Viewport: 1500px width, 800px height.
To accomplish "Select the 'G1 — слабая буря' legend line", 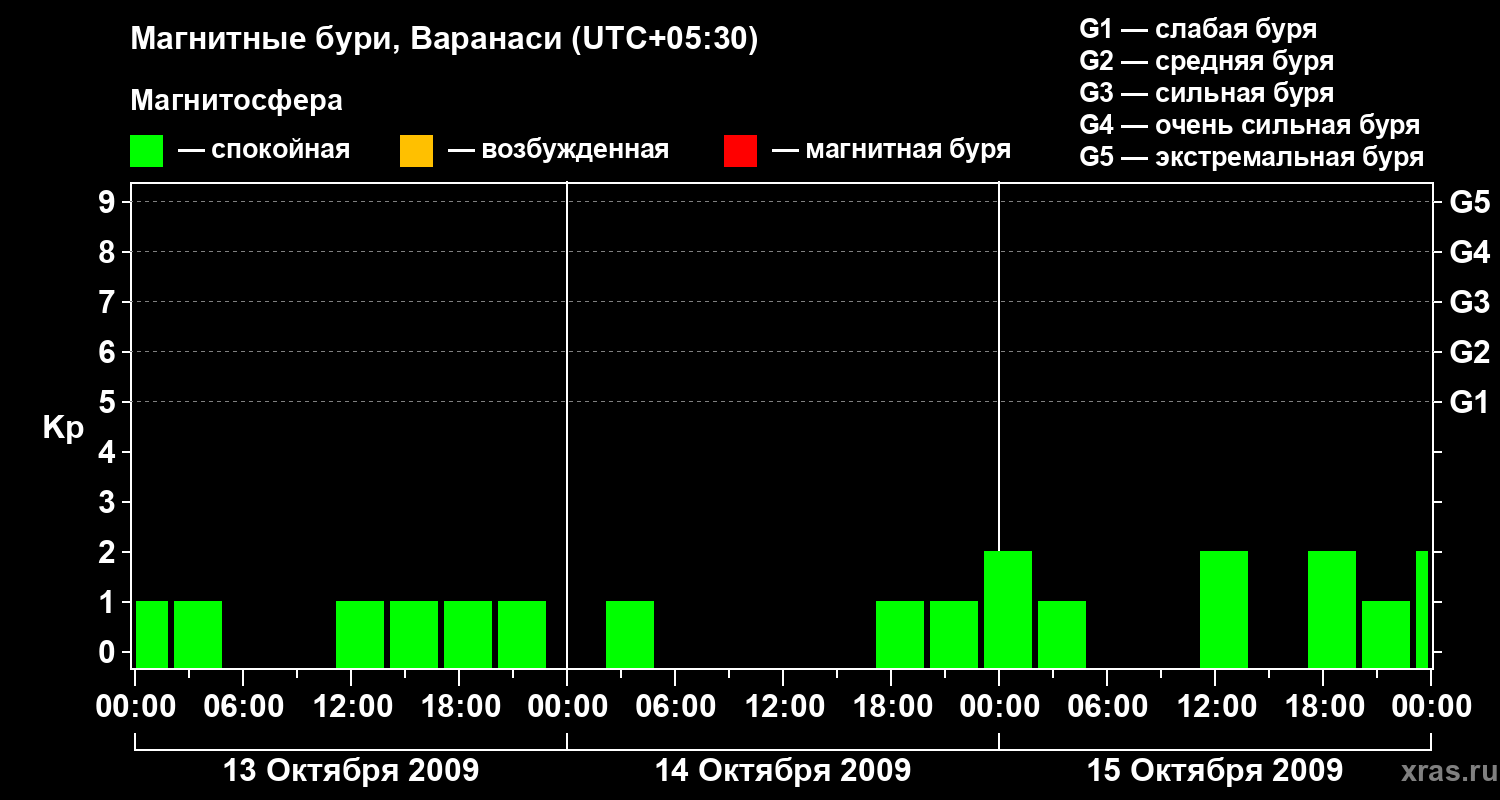I will click(1198, 28).
